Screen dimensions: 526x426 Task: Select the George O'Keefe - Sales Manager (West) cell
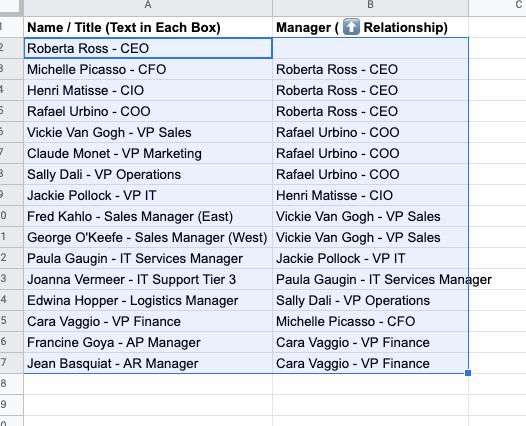tap(148, 237)
